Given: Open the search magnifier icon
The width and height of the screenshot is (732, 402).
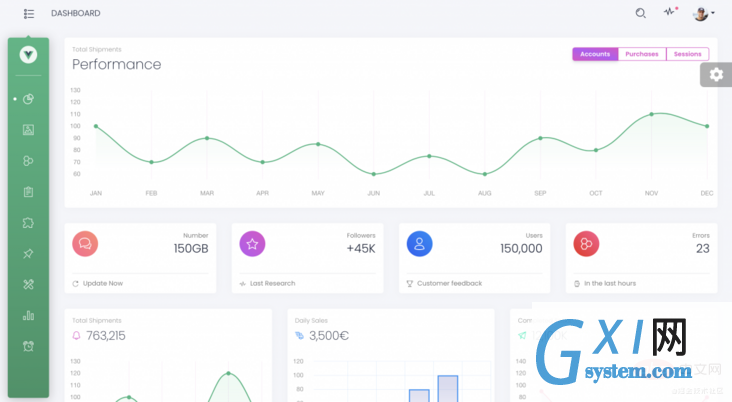Looking at the screenshot, I should (x=640, y=13).
